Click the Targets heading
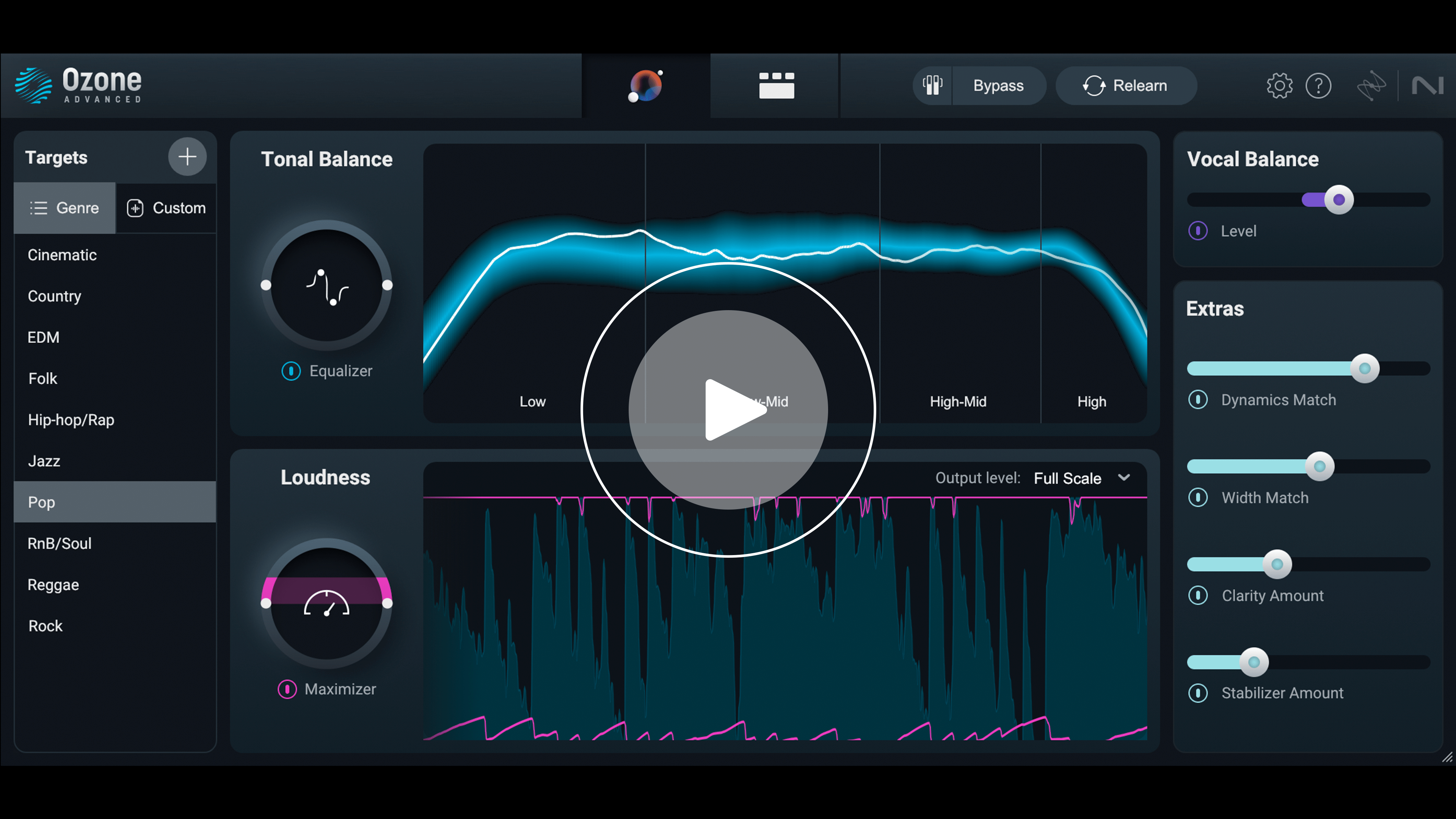Image resolution: width=1456 pixels, height=819 pixels. 56,158
